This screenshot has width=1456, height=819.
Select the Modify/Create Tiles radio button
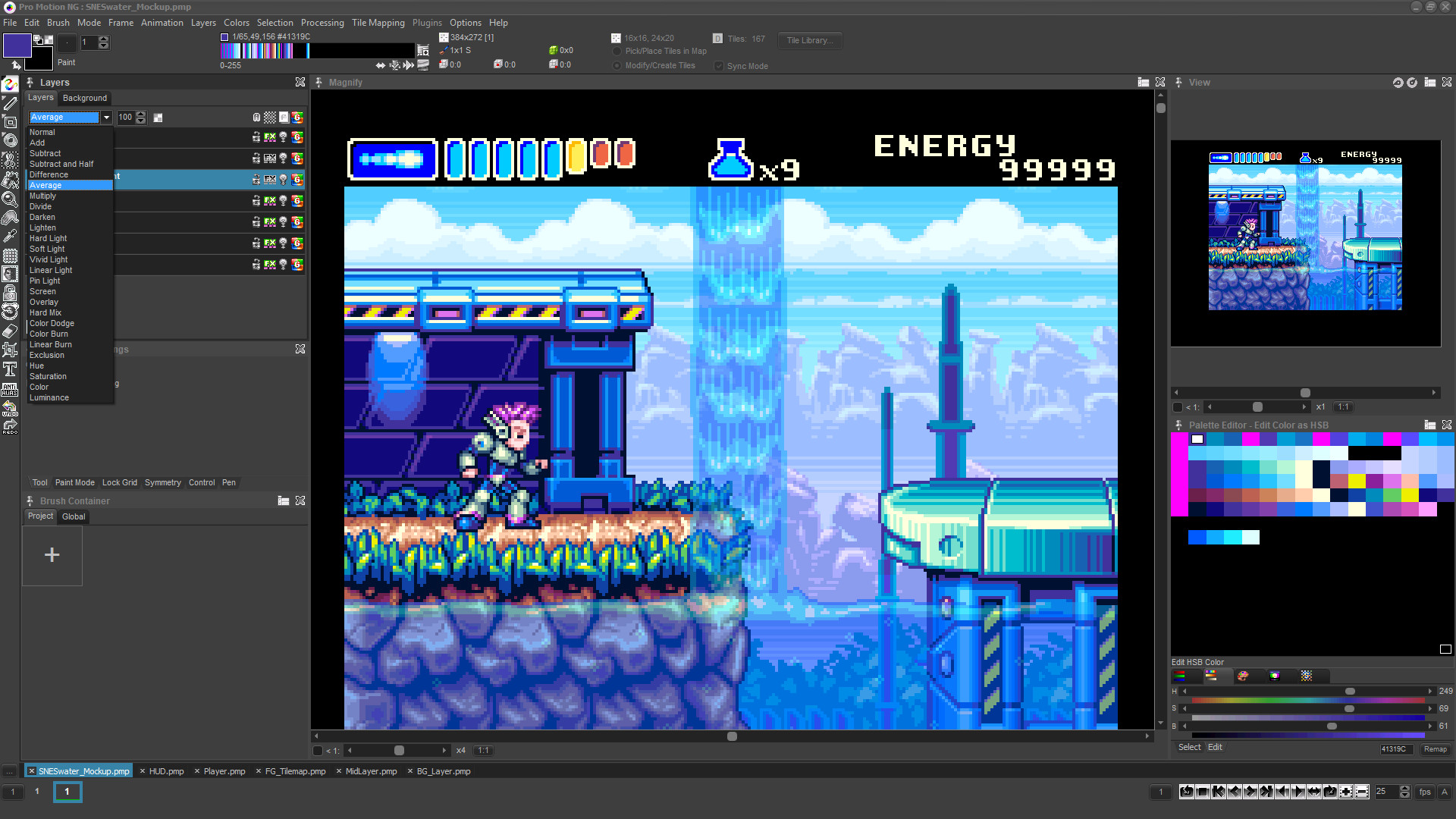pos(617,66)
